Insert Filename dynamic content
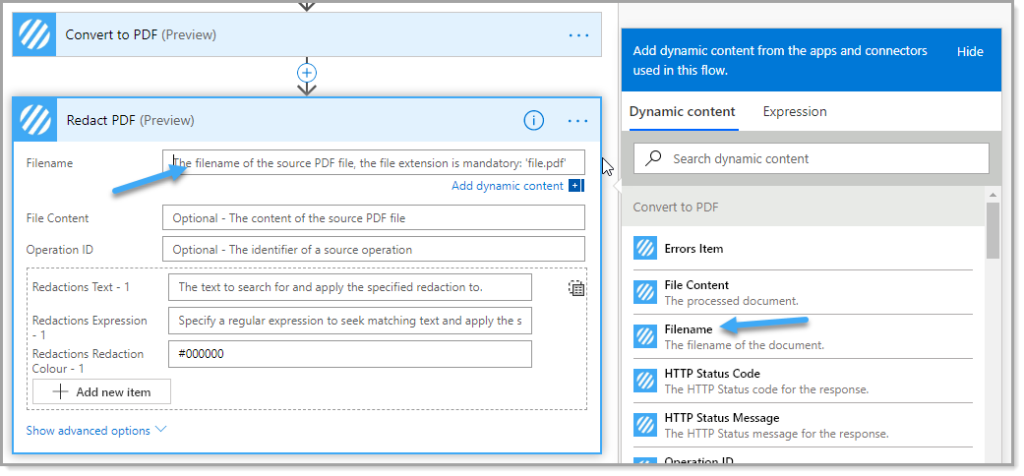This screenshot has width=1024, height=476. point(803,337)
